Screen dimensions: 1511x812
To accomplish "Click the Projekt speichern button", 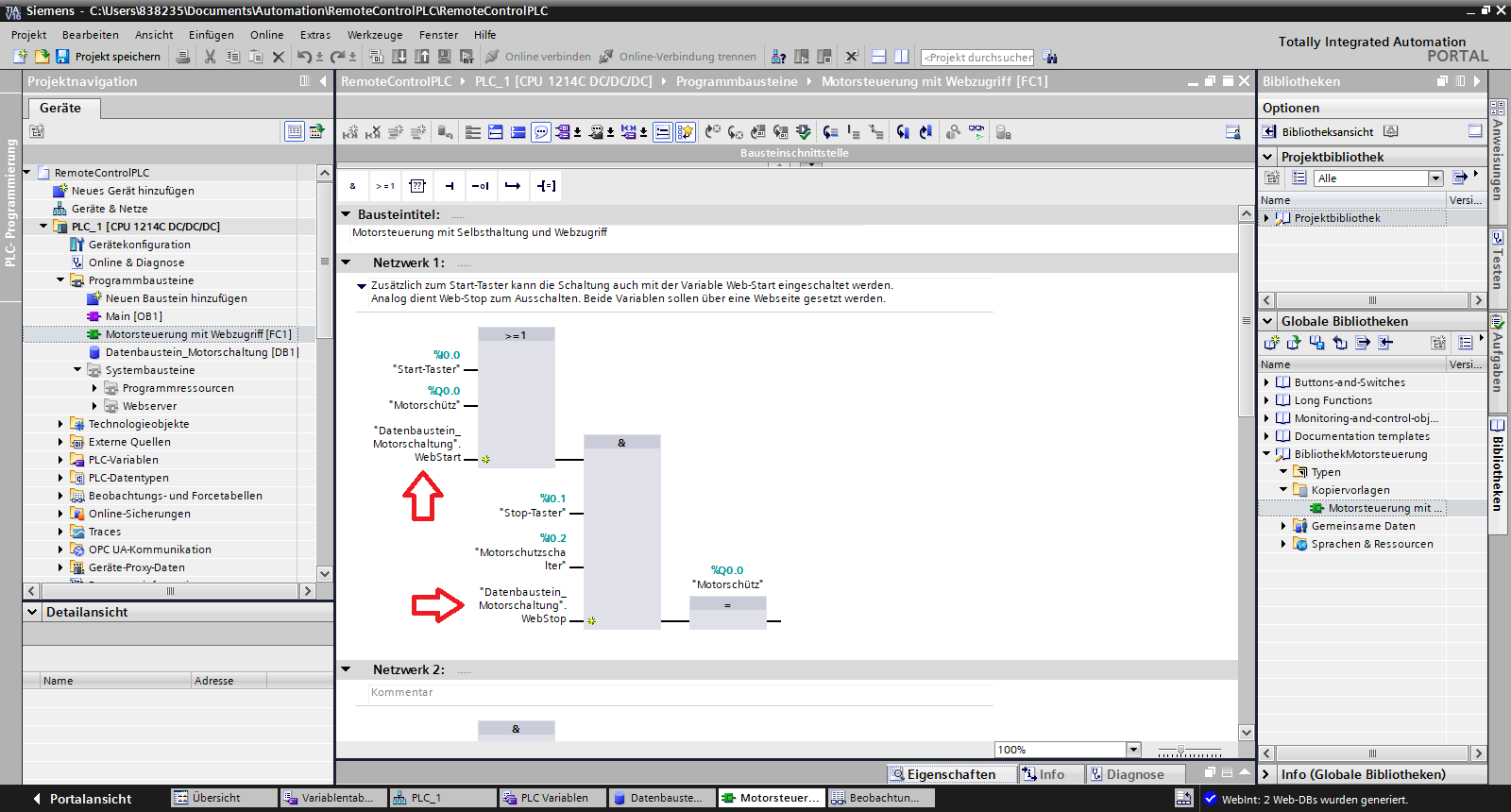I will pyautogui.click(x=108, y=57).
